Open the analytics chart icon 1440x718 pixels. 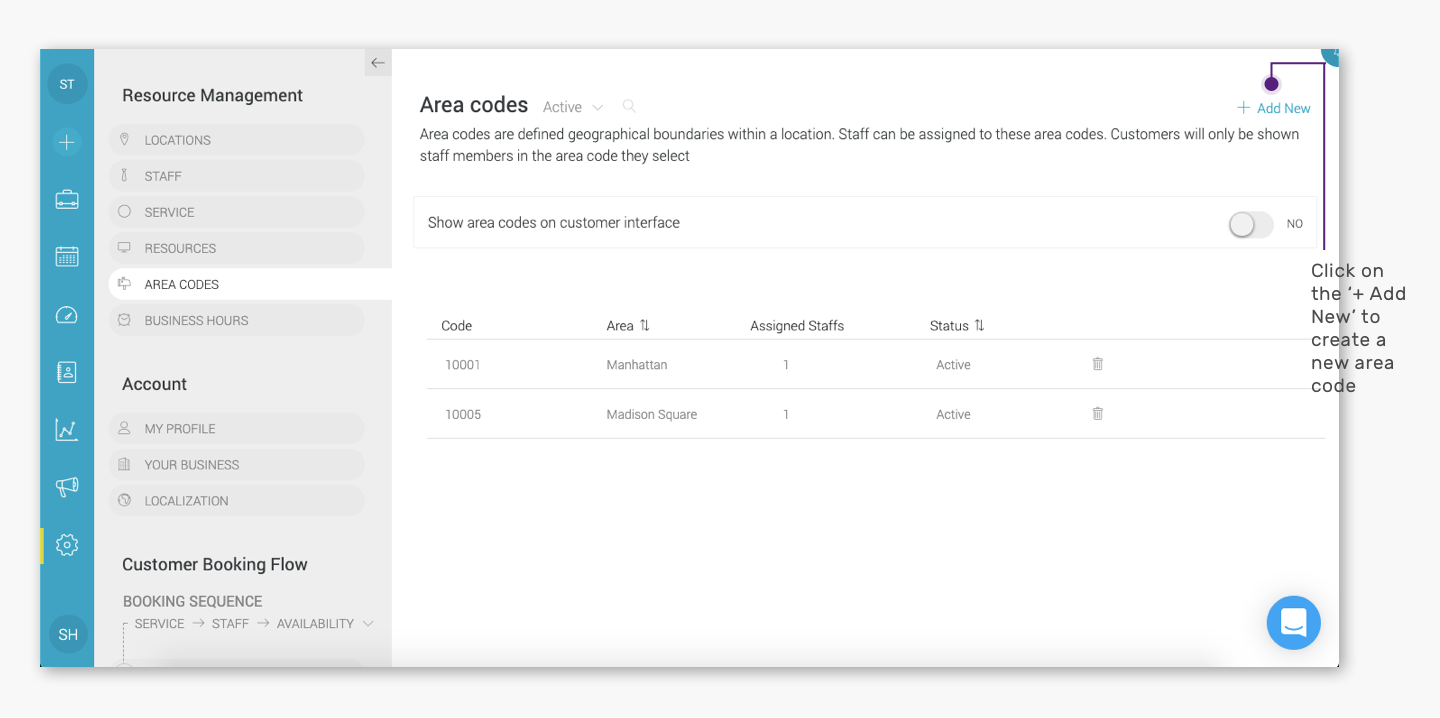67,430
